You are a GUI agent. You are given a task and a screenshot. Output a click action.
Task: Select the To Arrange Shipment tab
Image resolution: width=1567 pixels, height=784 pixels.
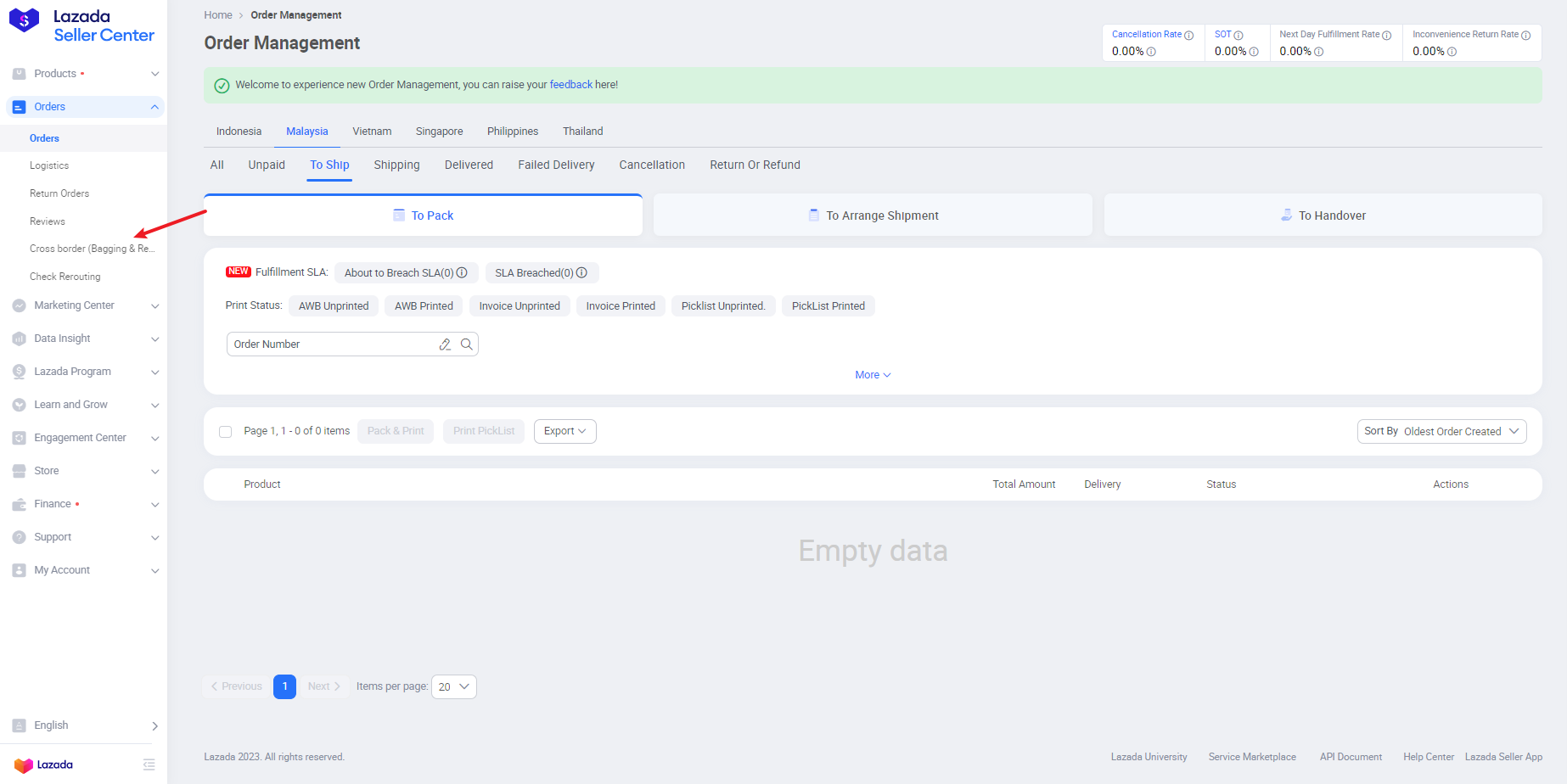(873, 215)
